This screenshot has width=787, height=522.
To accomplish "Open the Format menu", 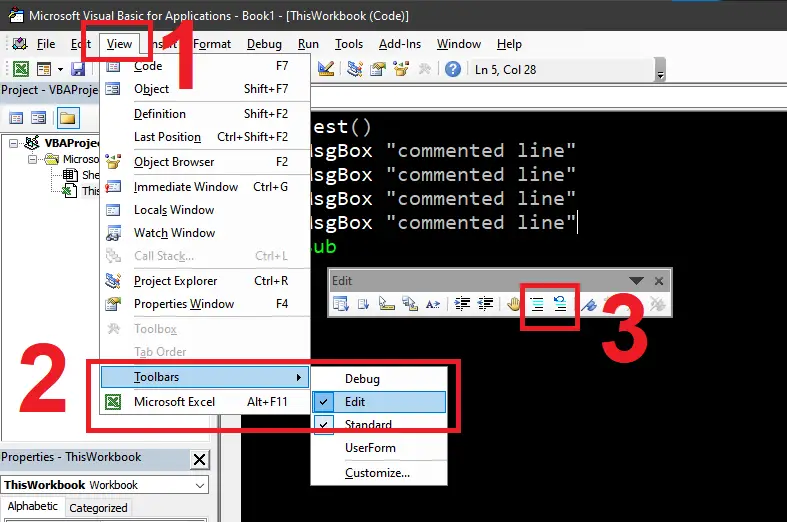I will (212, 44).
